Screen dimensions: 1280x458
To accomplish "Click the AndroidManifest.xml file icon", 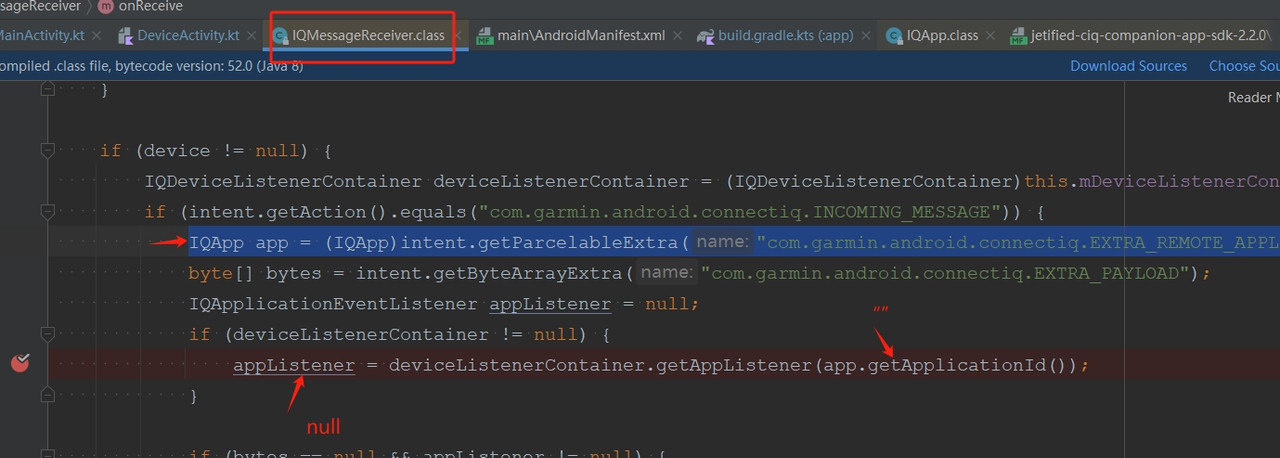I will pyautogui.click(x=485, y=36).
